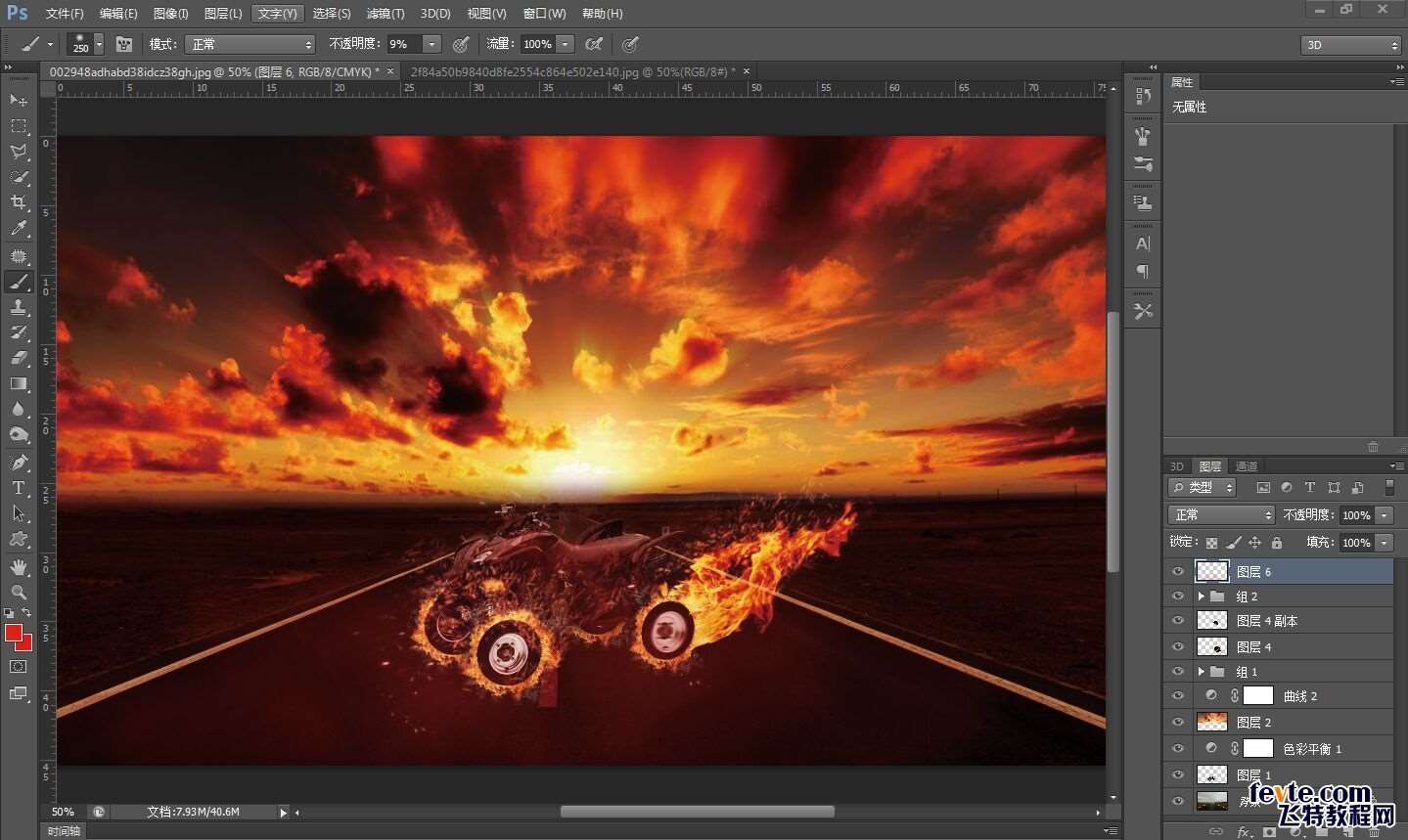Select the Type tool
1408x840 pixels.
tap(19, 488)
